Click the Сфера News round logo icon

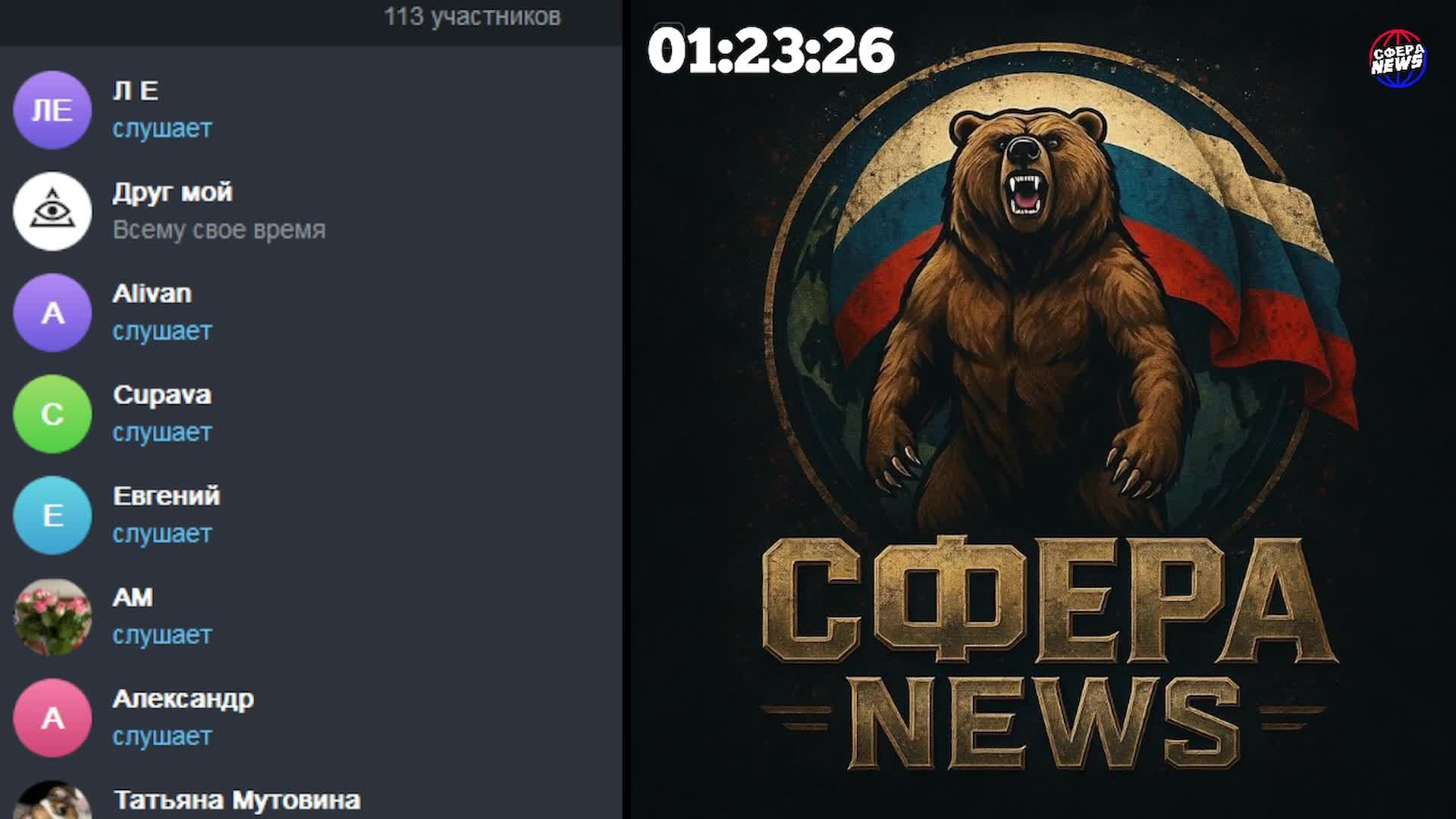click(x=1398, y=58)
